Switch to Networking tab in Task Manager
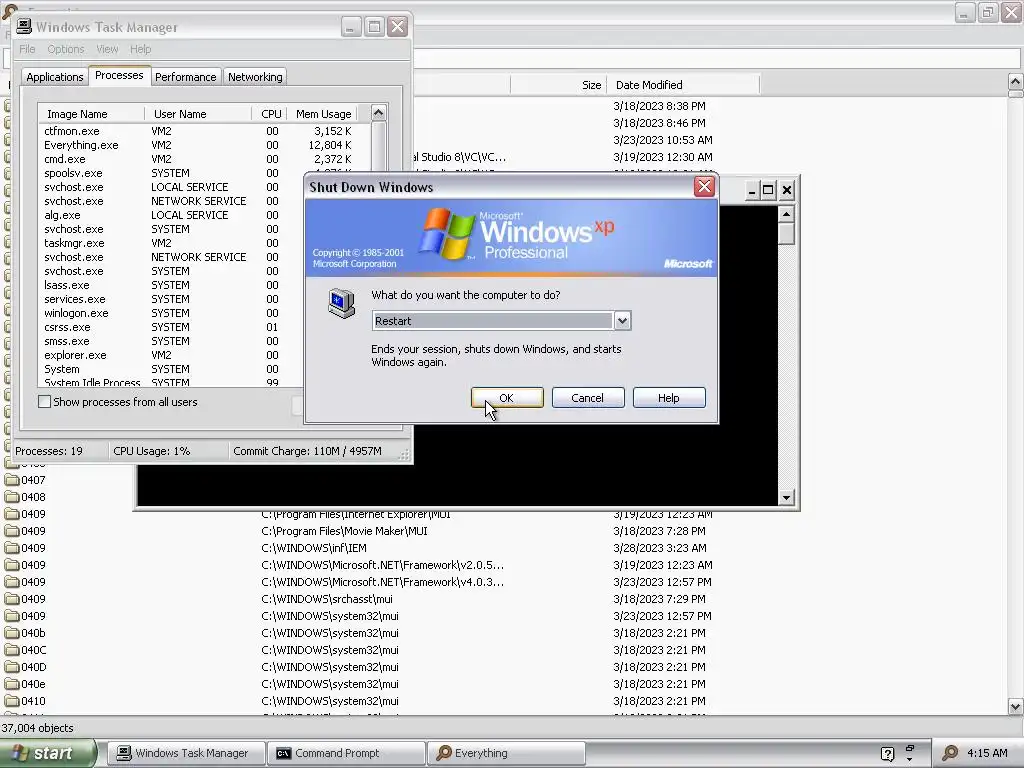 click(x=255, y=77)
